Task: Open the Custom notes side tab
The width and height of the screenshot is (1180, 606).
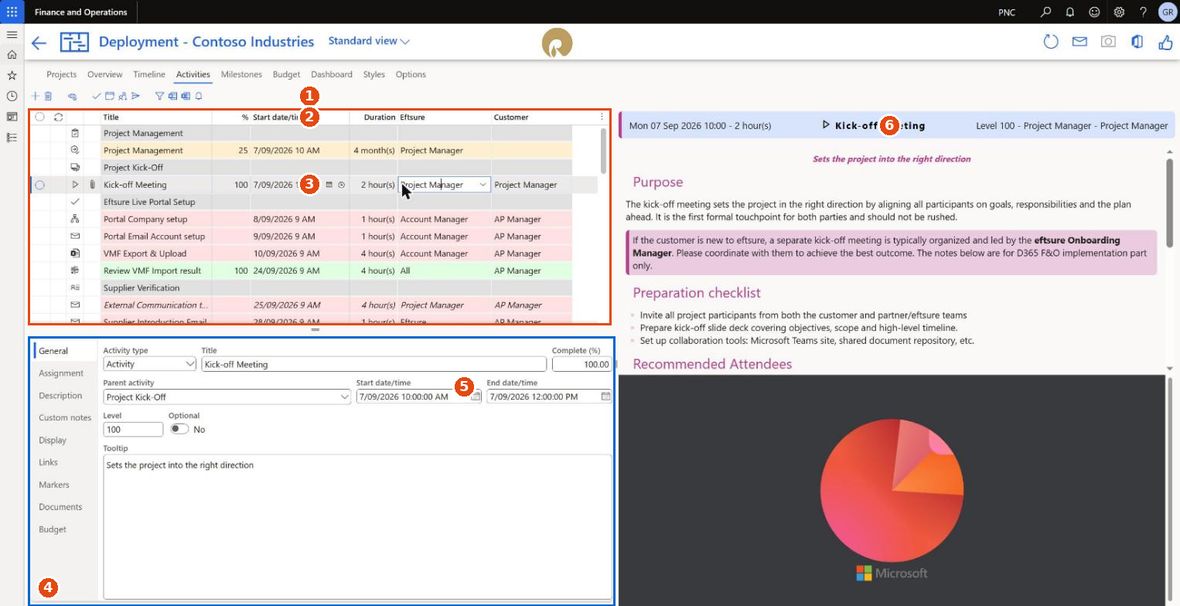Action: [x=65, y=418]
